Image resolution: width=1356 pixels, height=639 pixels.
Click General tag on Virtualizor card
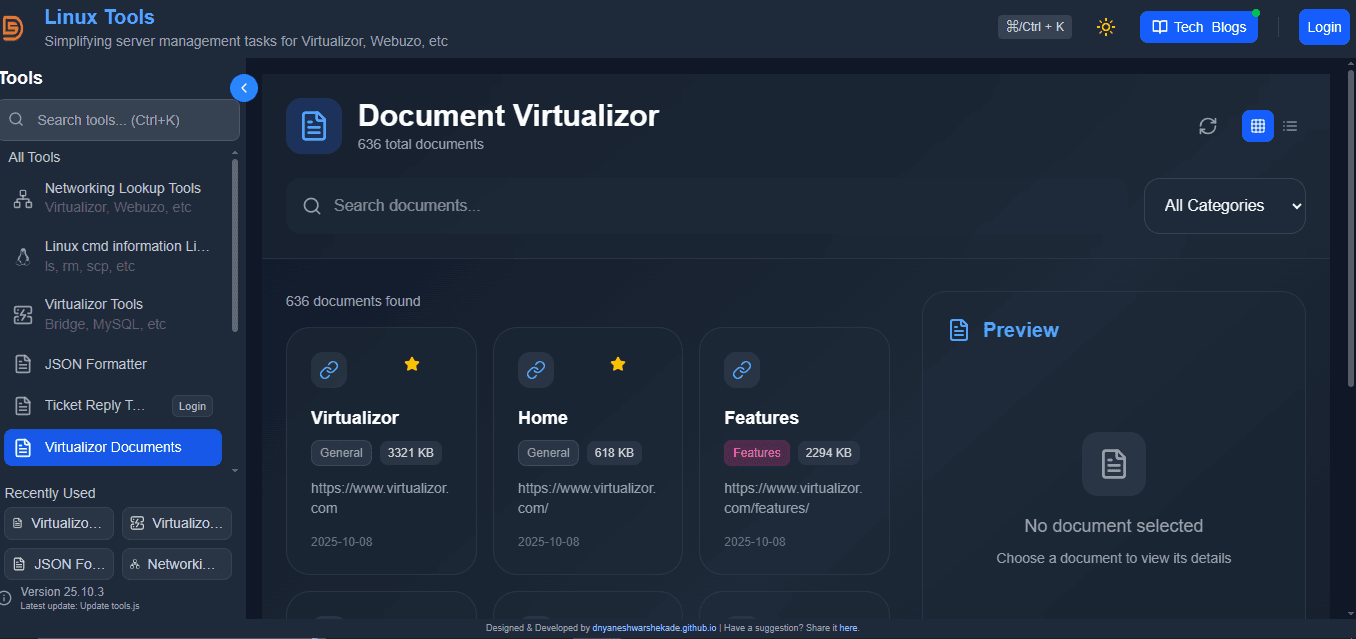(341, 453)
